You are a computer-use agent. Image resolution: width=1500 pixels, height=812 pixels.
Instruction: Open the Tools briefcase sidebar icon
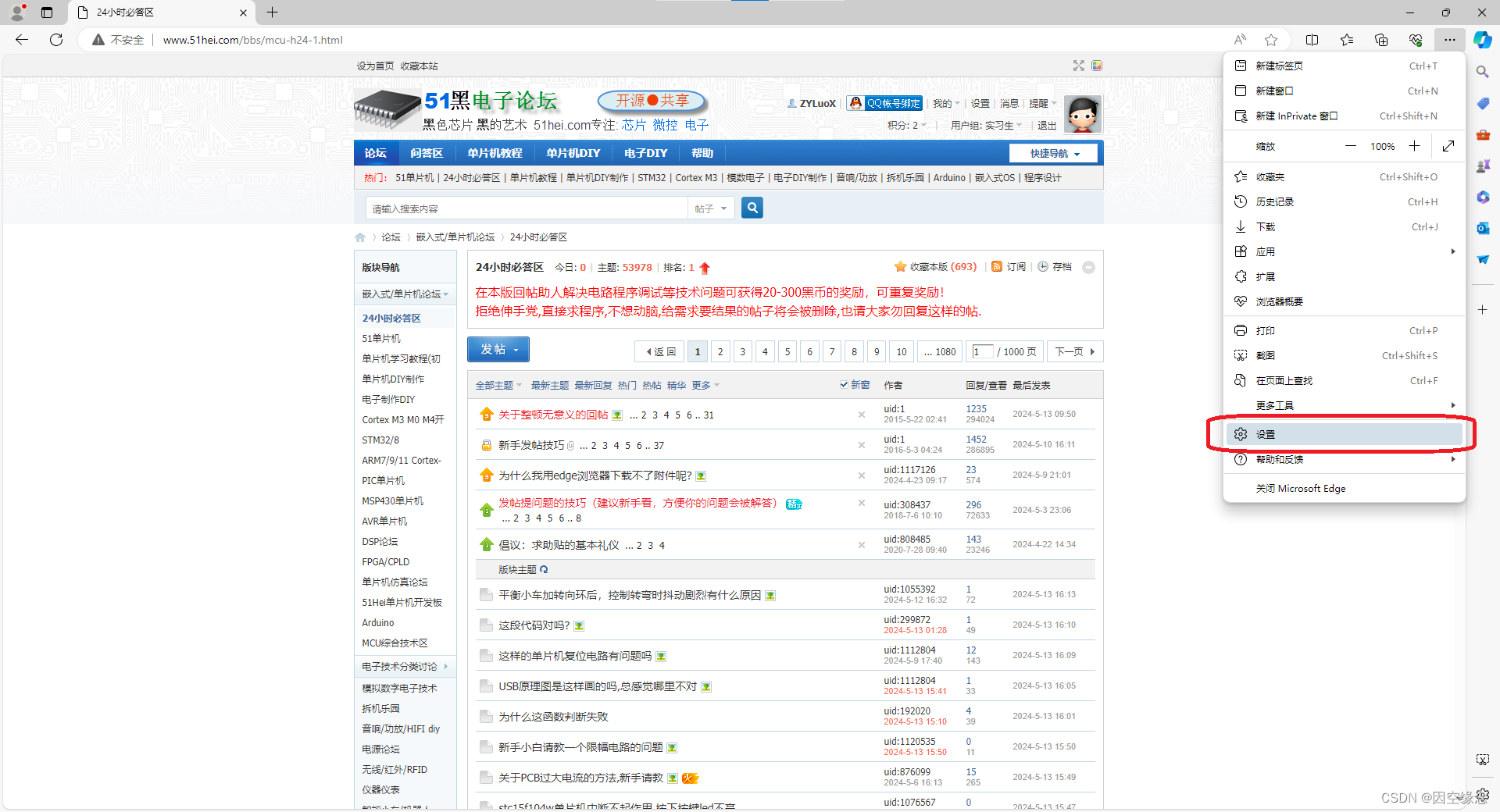pos(1482,134)
